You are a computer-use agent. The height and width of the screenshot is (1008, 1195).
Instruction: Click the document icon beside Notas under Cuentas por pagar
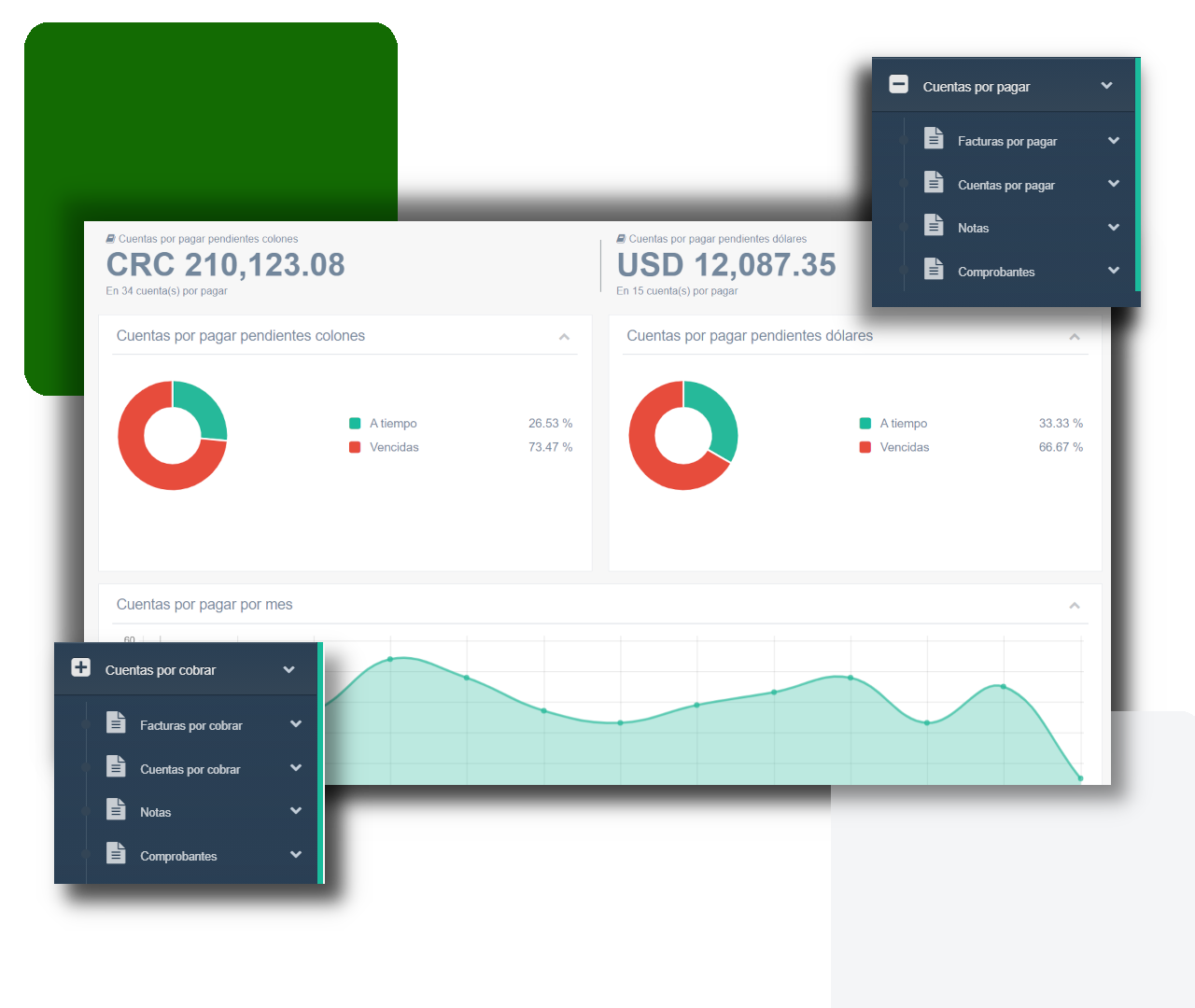[934, 225]
